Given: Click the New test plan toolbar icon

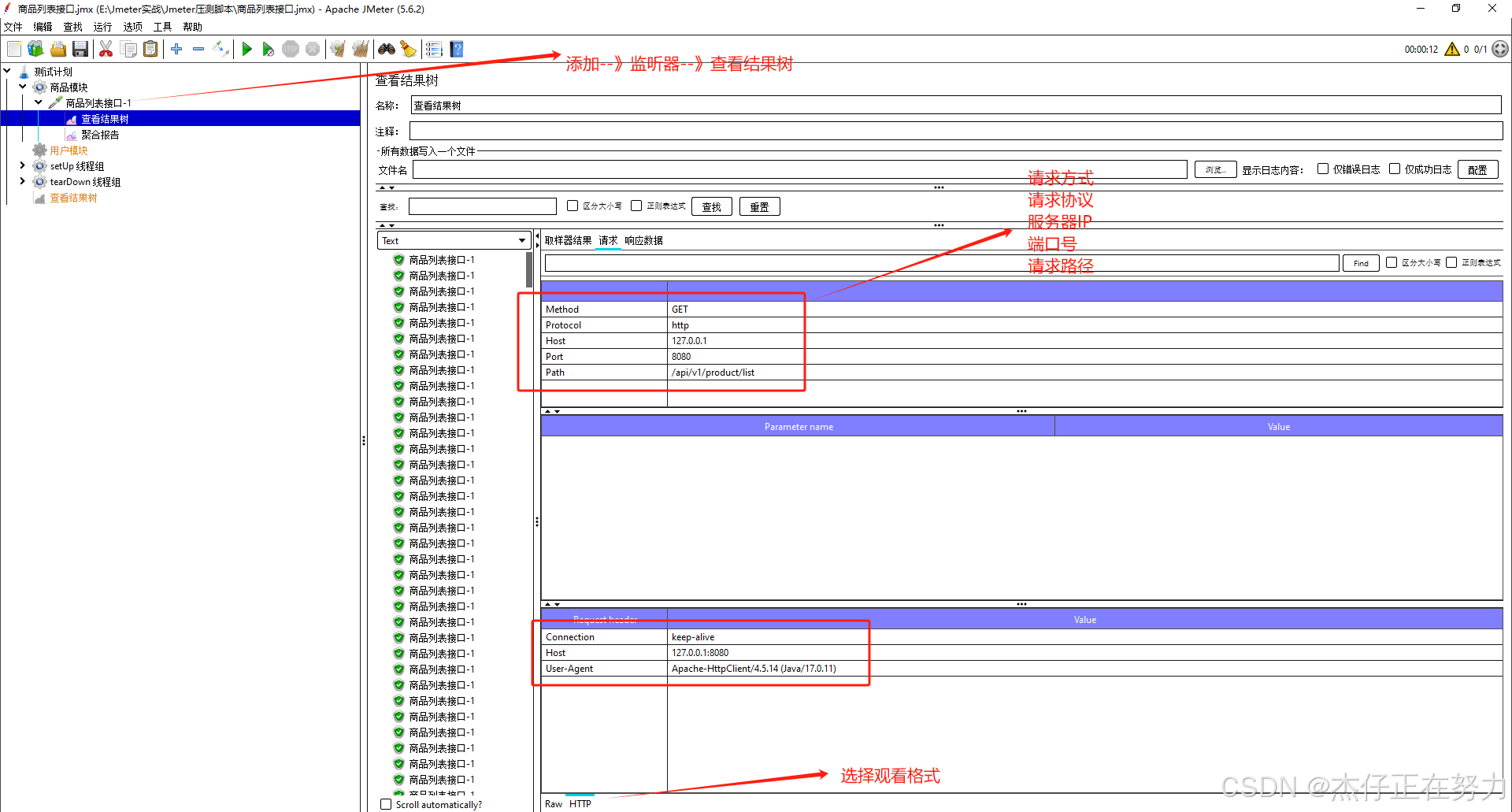Looking at the screenshot, I should (x=14, y=50).
